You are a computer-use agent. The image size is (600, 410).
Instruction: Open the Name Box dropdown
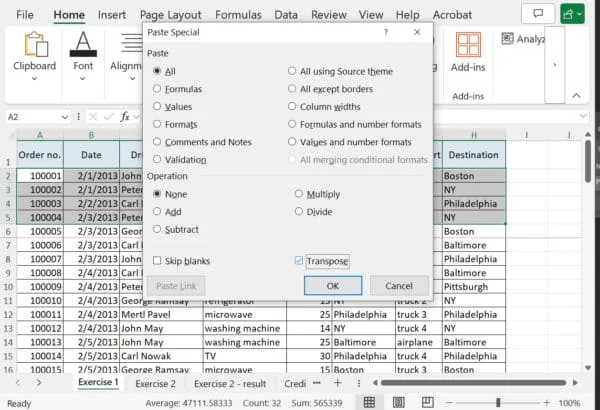pos(65,117)
